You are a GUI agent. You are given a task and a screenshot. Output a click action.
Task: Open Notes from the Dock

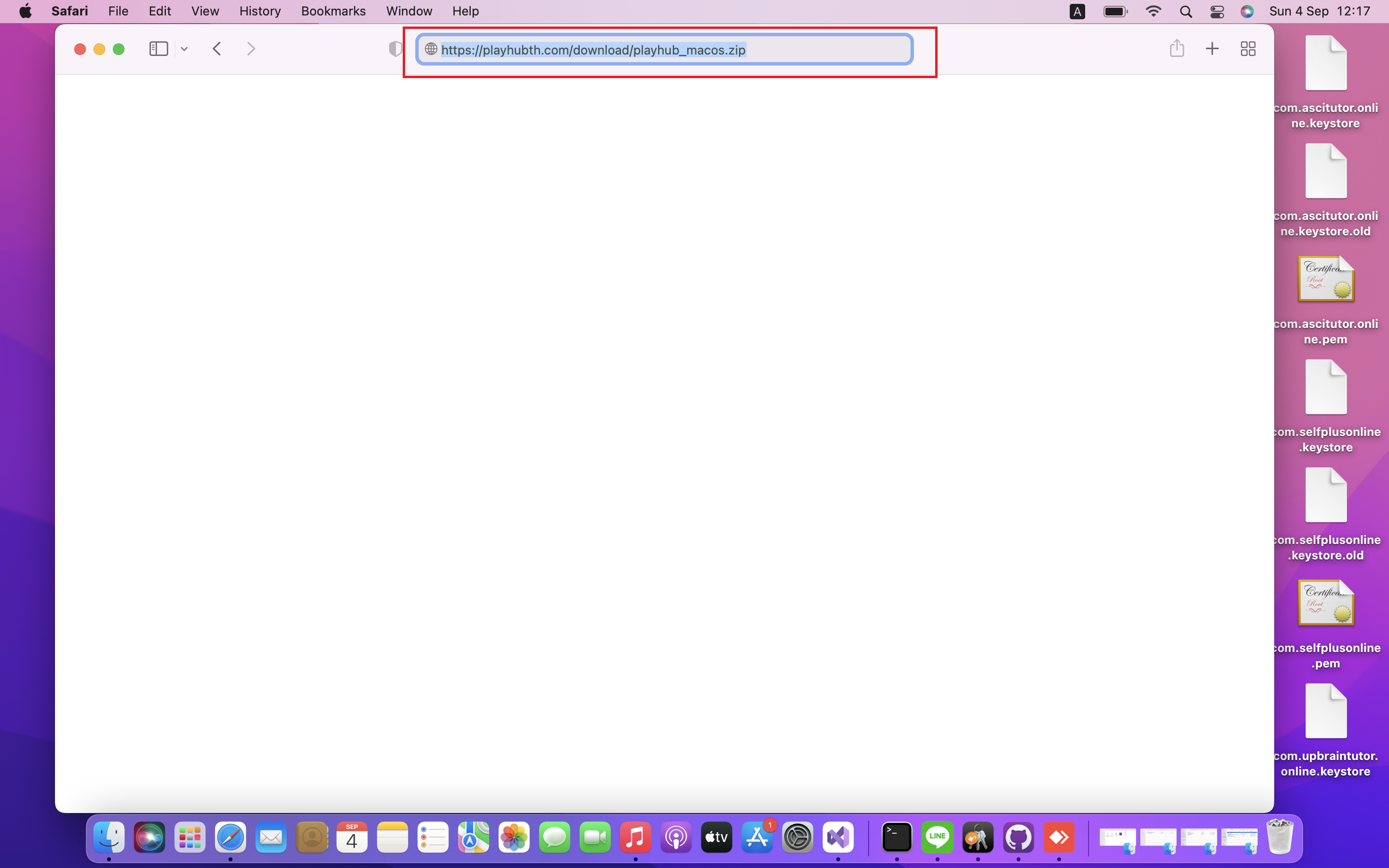[393, 837]
